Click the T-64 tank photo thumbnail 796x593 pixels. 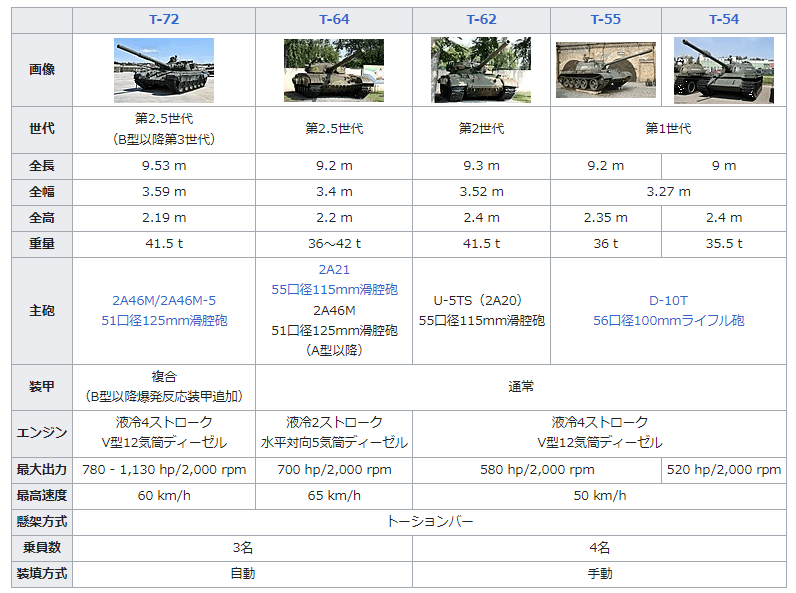tap(334, 70)
